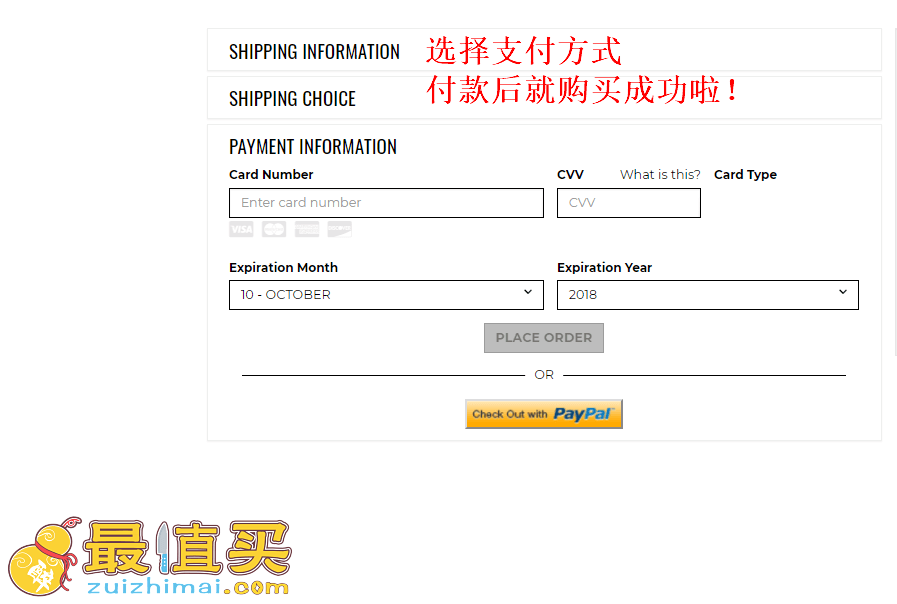Click the Expiration Year label
The height and width of the screenshot is (604, 897).
pyautogui.click(x=605, y=268)
